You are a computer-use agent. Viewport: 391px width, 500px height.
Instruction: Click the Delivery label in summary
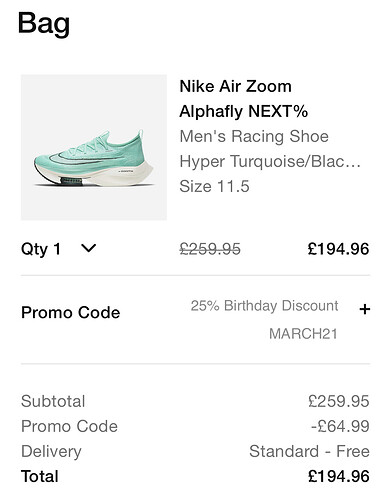pyautogui.click(x=51, y=452)
